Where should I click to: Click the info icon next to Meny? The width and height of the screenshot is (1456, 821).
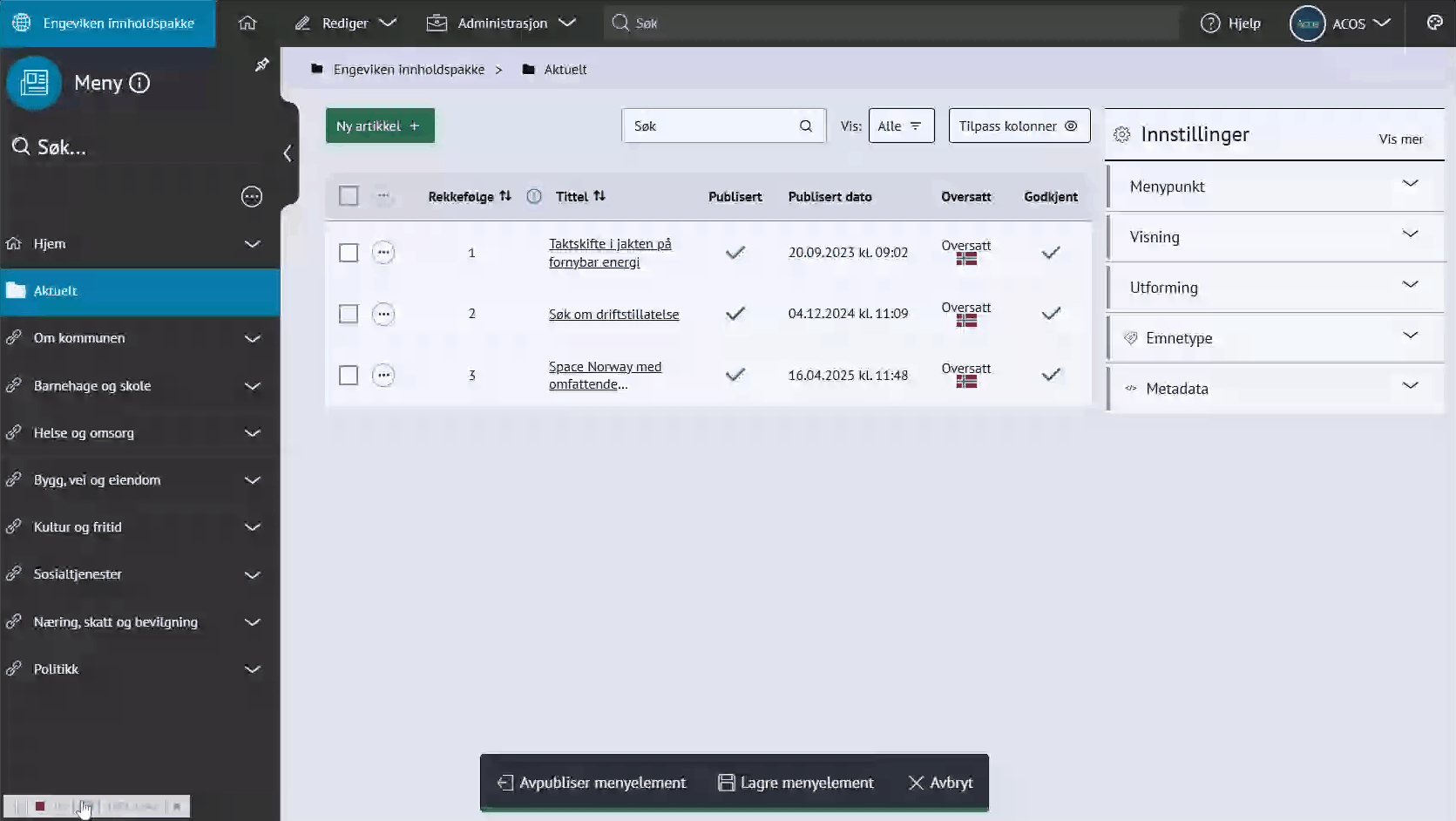tap(139, 83)
